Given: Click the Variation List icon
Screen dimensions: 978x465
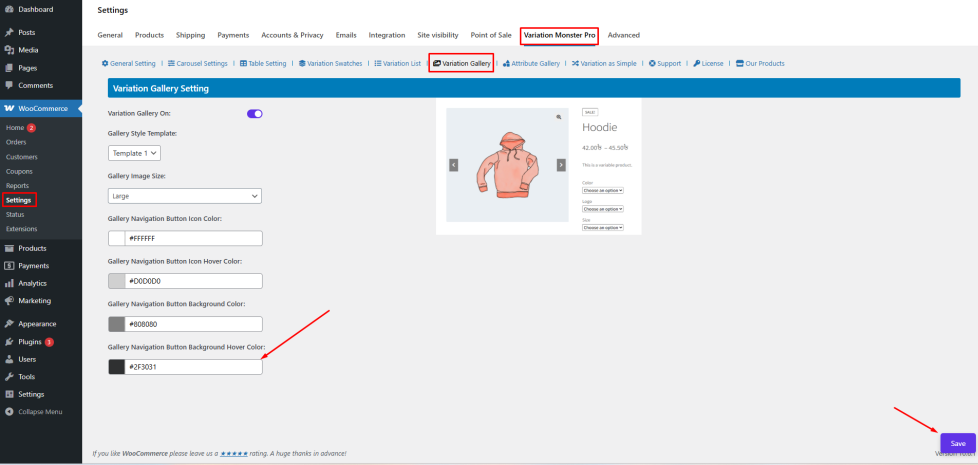Looking at the screenshot, I should (378, 64).
